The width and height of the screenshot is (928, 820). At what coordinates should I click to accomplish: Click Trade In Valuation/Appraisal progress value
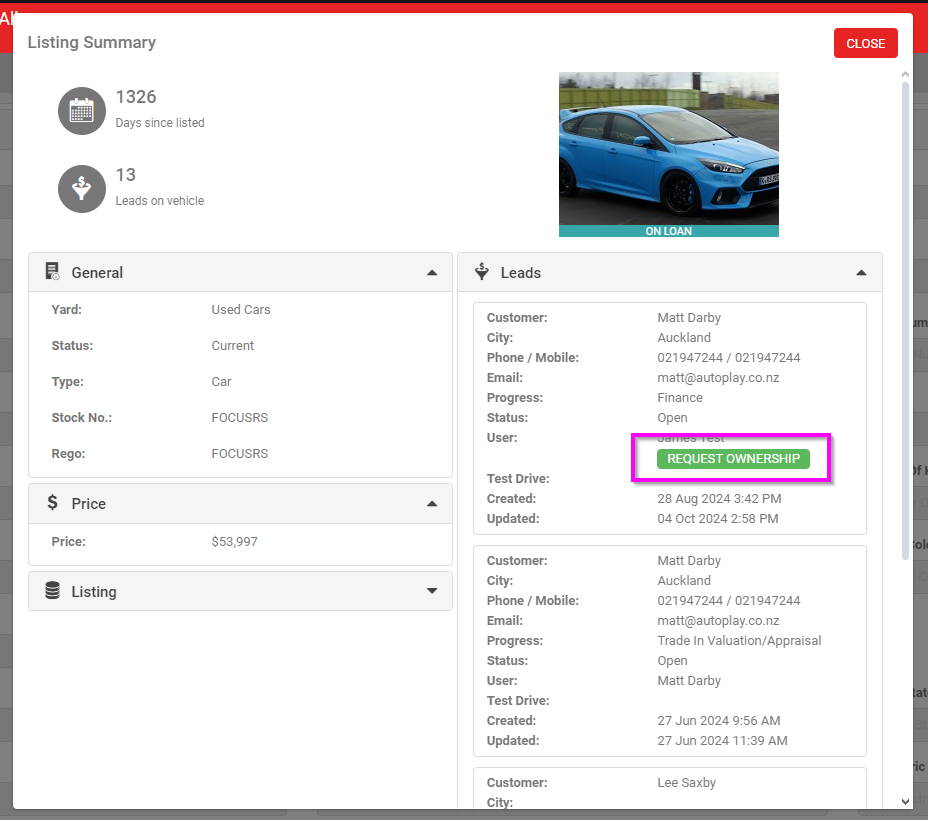[x=739, y=641]
